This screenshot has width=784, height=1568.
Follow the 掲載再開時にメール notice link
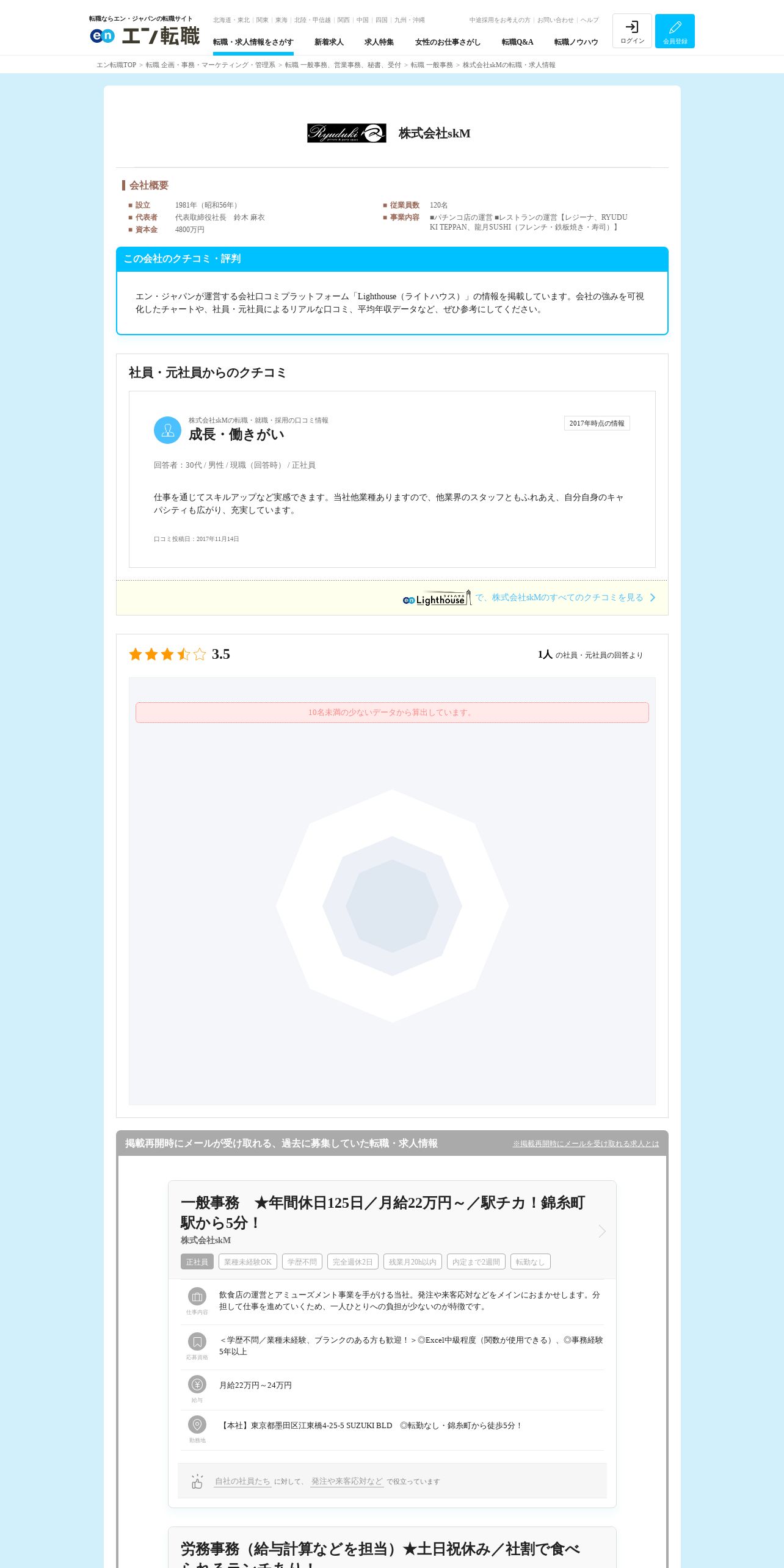click(x=586, y=1144)
